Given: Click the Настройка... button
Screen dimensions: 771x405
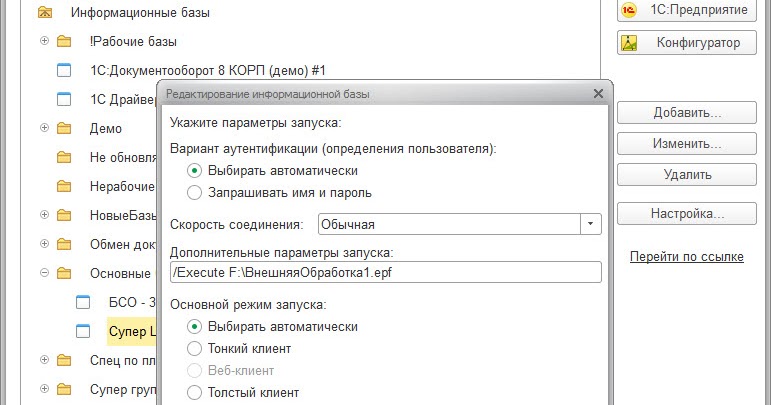Looking at the screenshot, I should click(x=687, y=214).
